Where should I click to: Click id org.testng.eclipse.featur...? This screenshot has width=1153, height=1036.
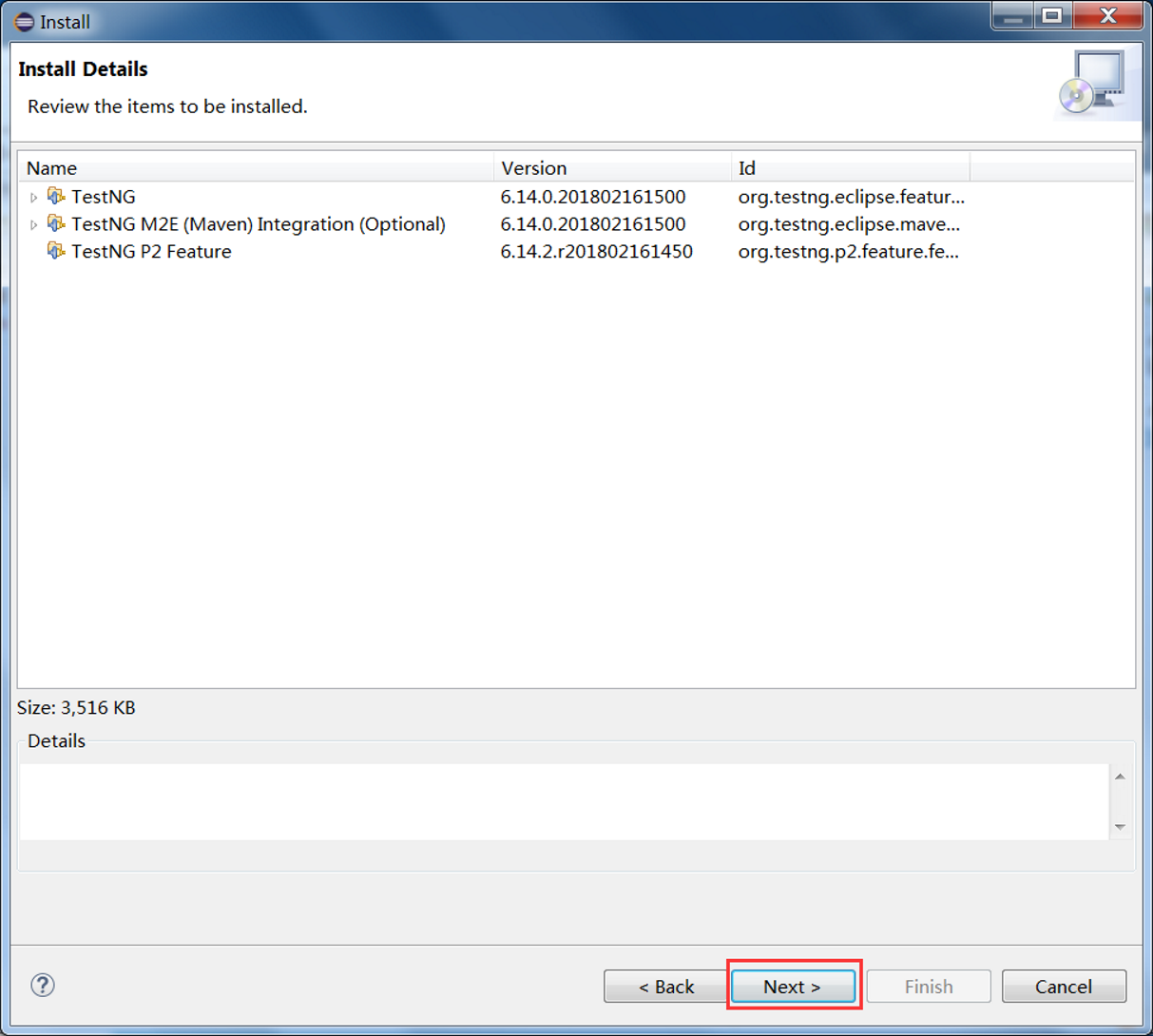[852, 197]
